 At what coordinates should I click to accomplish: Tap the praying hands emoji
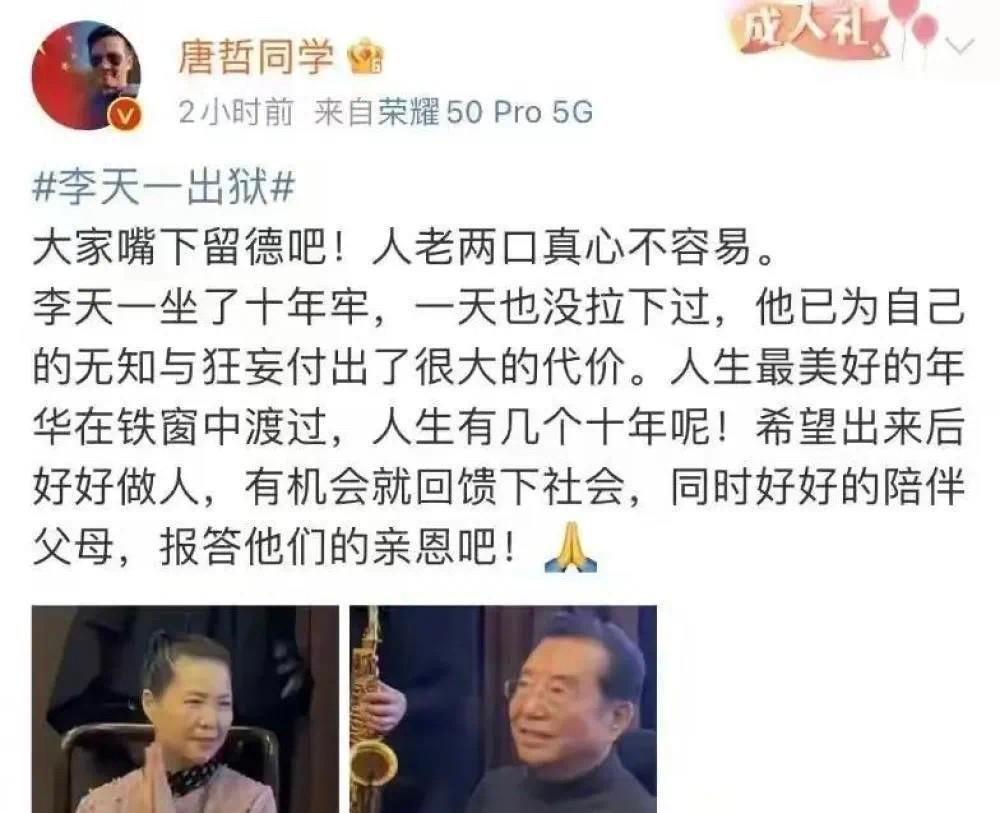point(571,547)
